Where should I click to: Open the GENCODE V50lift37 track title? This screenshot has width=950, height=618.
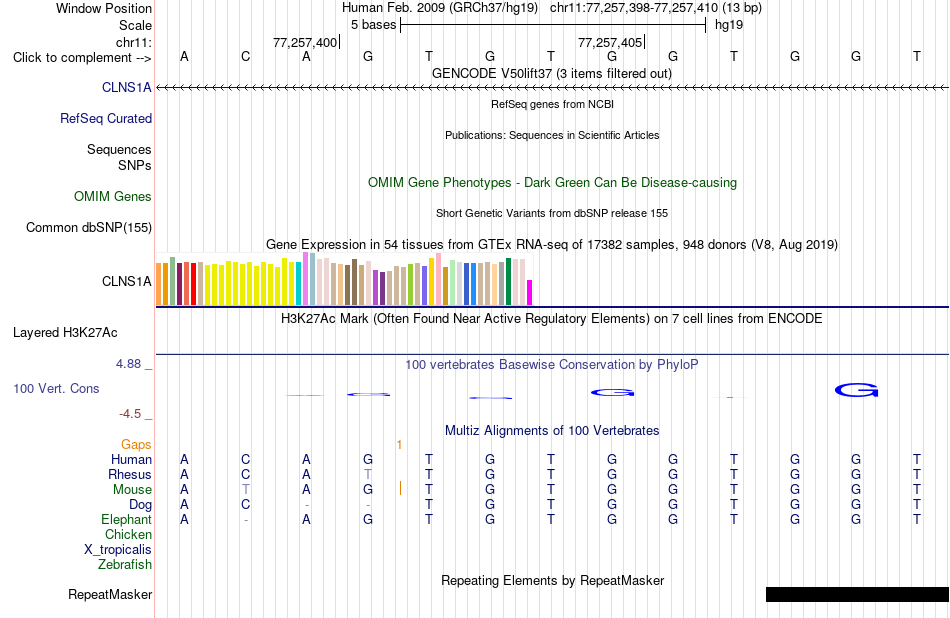tap(552, 74)
